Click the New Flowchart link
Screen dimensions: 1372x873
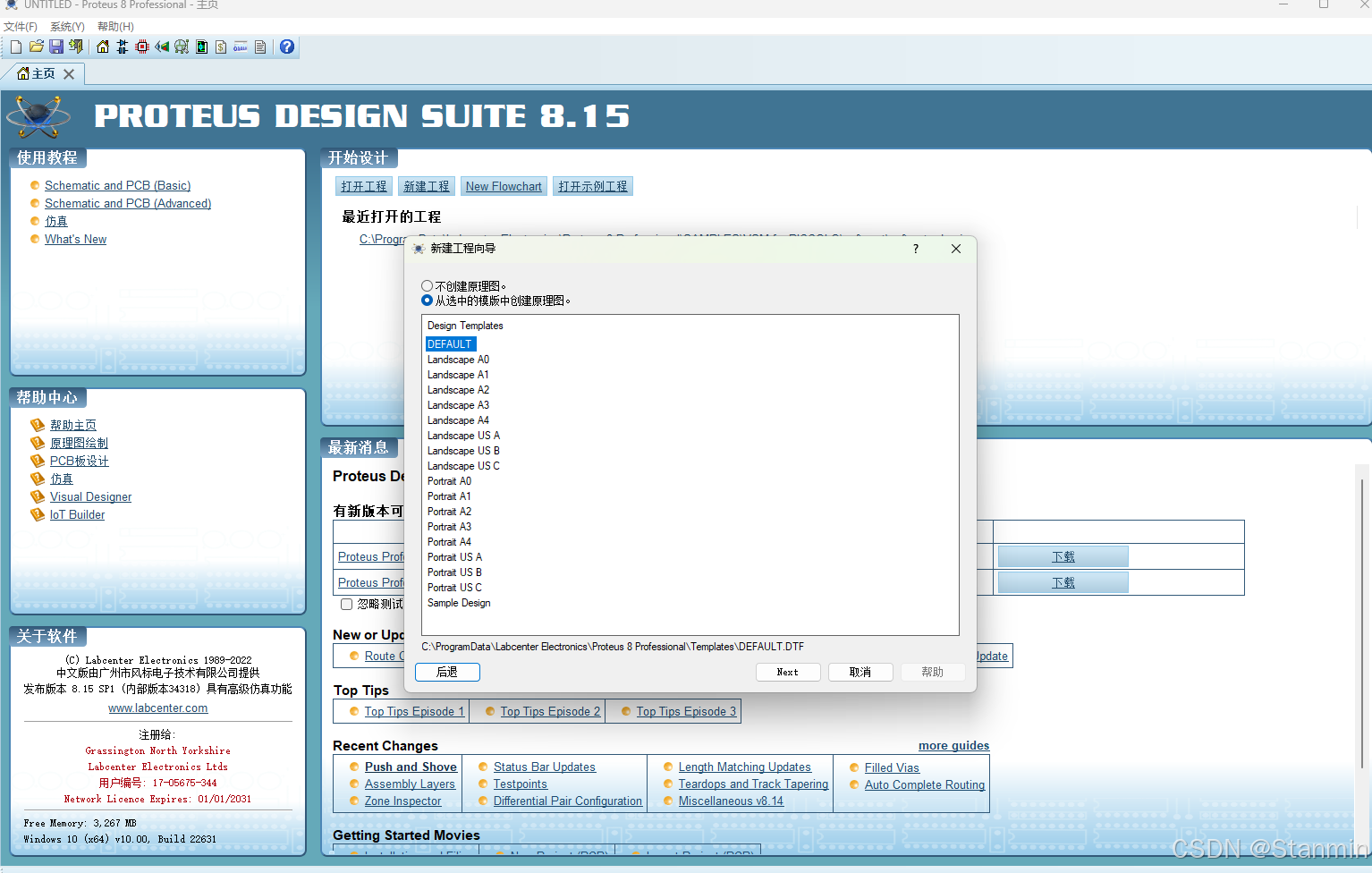[504, 186]
